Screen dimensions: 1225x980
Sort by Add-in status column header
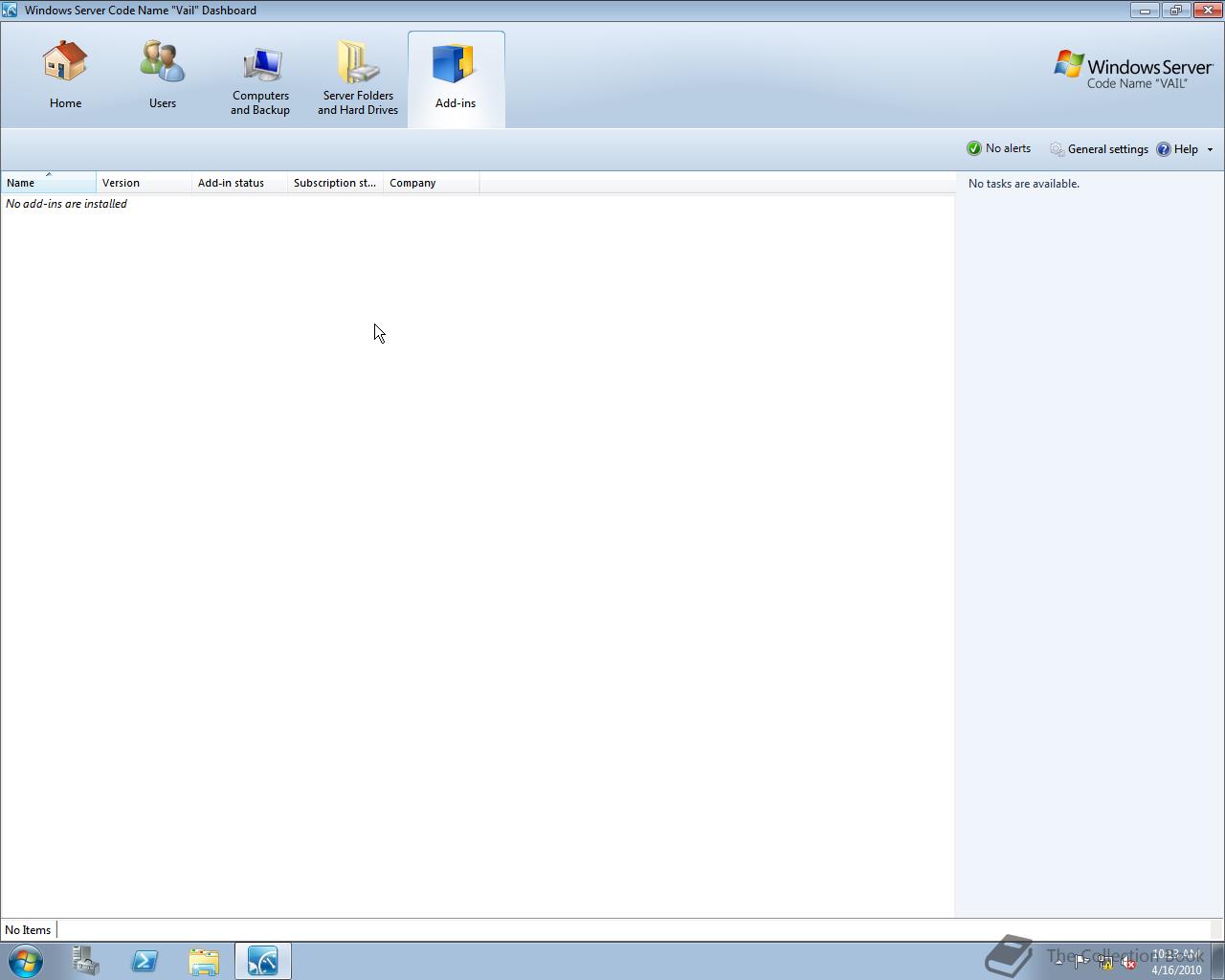point(240,183)
